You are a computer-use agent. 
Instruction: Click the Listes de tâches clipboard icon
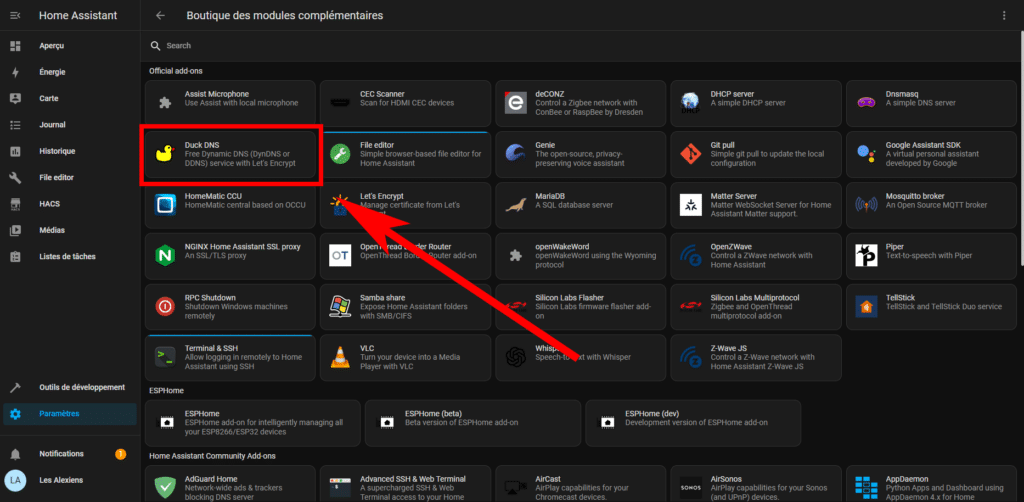click(16, 257)
